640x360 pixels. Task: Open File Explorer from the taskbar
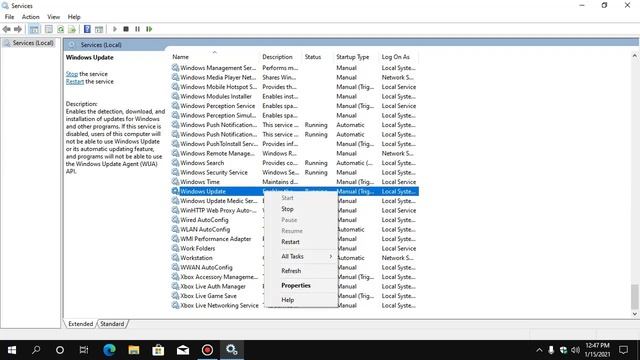tap(133, 350)
